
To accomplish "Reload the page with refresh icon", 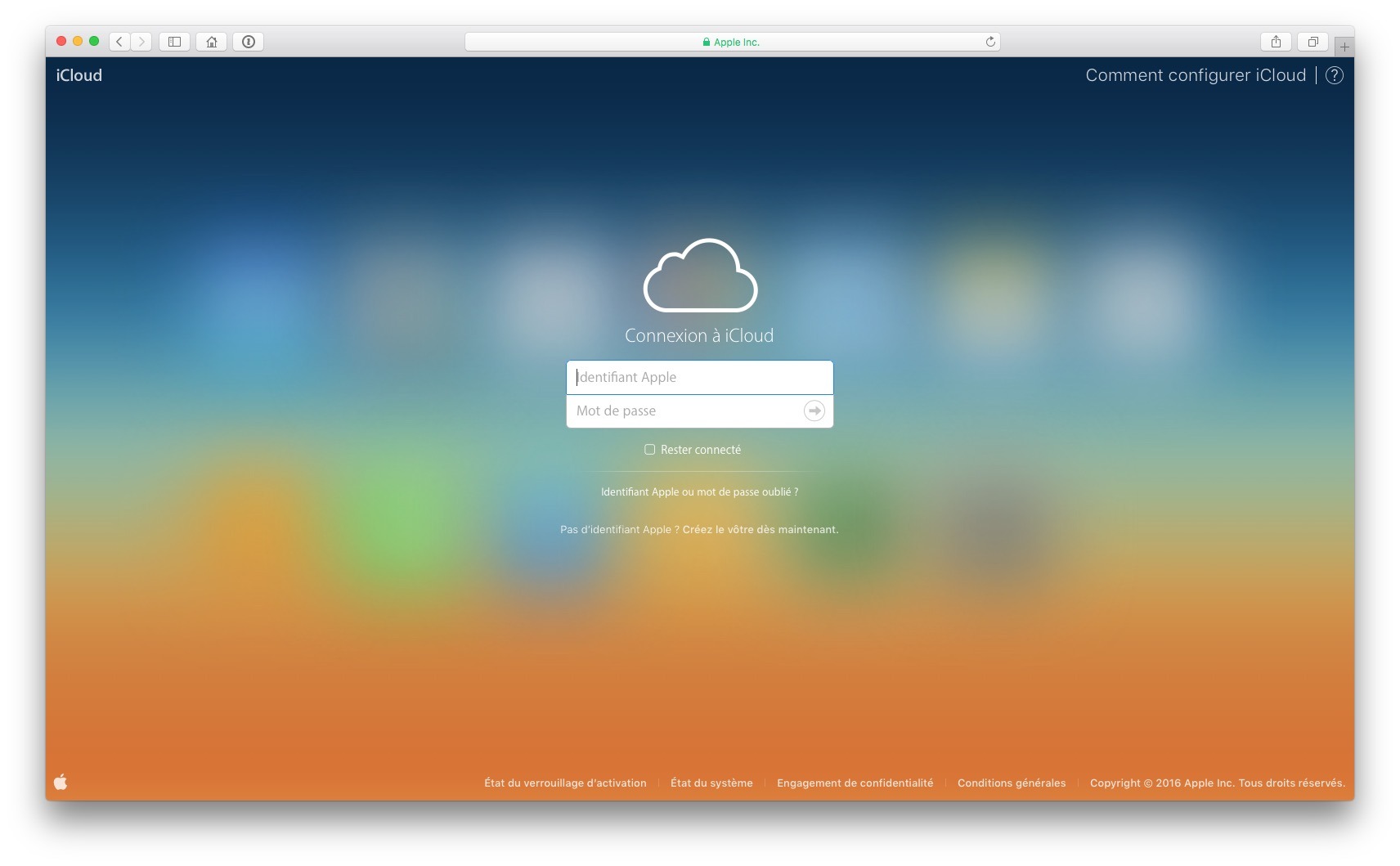I will (x=990, y=42).
